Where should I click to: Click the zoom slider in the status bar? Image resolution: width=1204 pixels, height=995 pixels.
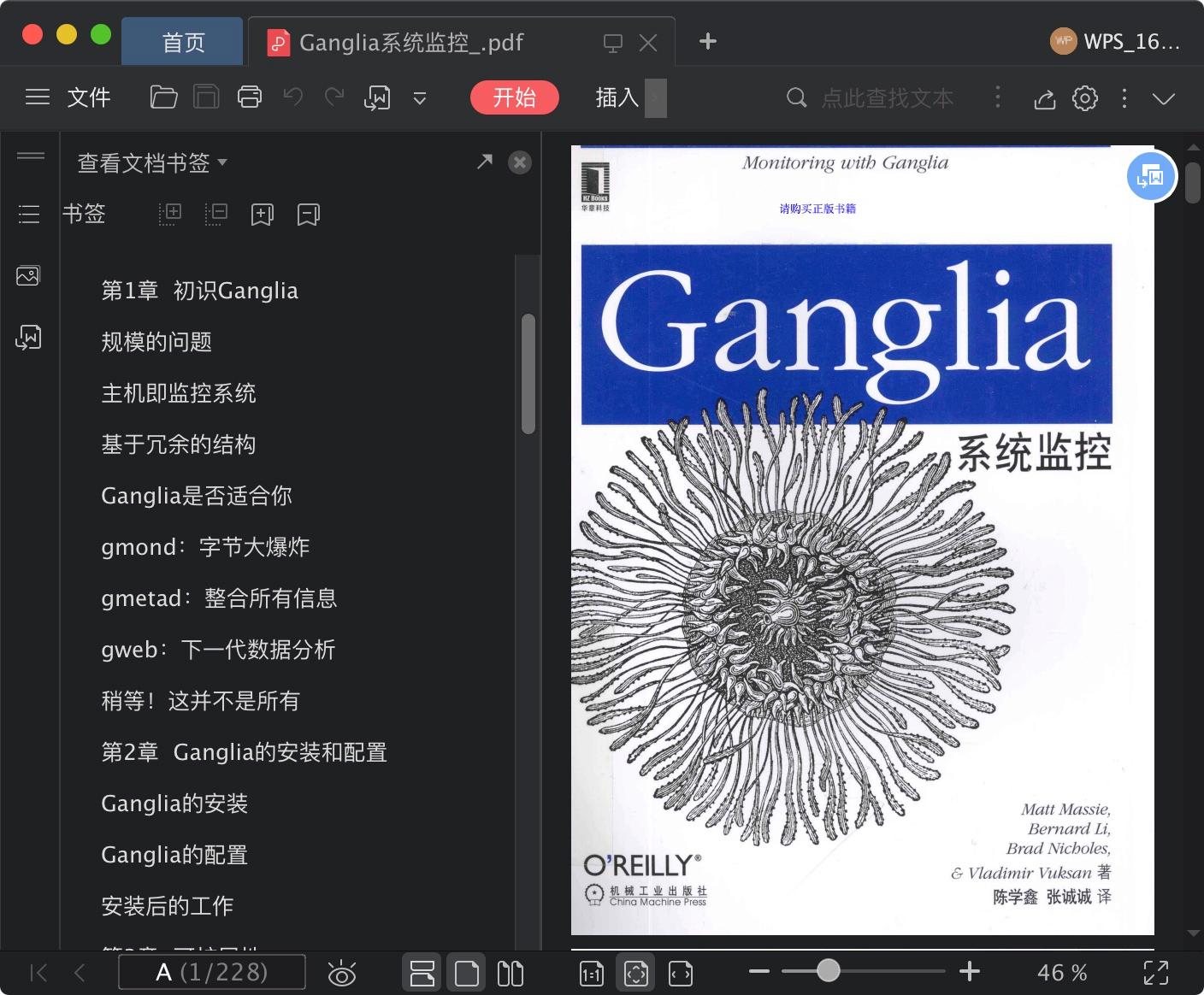tap(864, 971)
